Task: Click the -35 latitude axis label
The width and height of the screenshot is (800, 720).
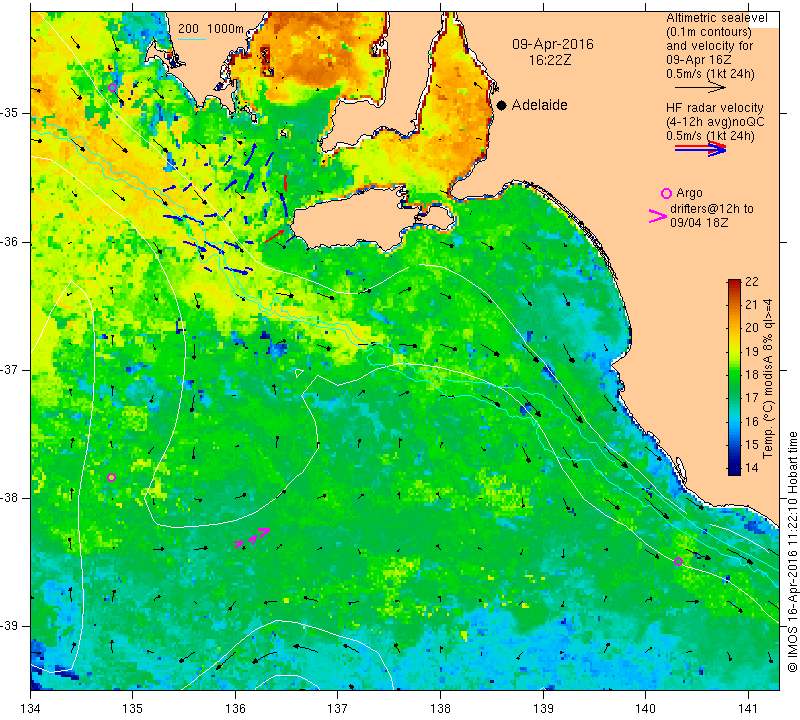Action: click(x=10, y=113)
